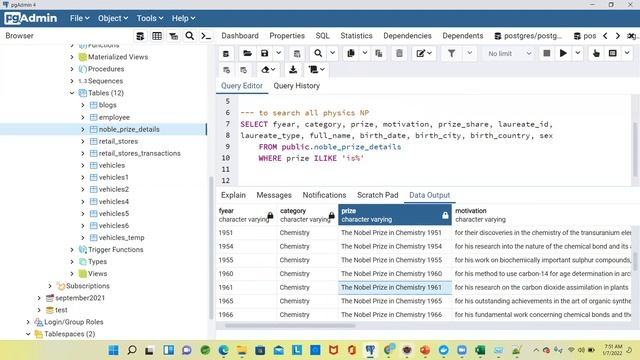Image resolution: width=640 pixels, height=360 pixels.
Task: Click the Save data changes icon
Action: point(297,53)
